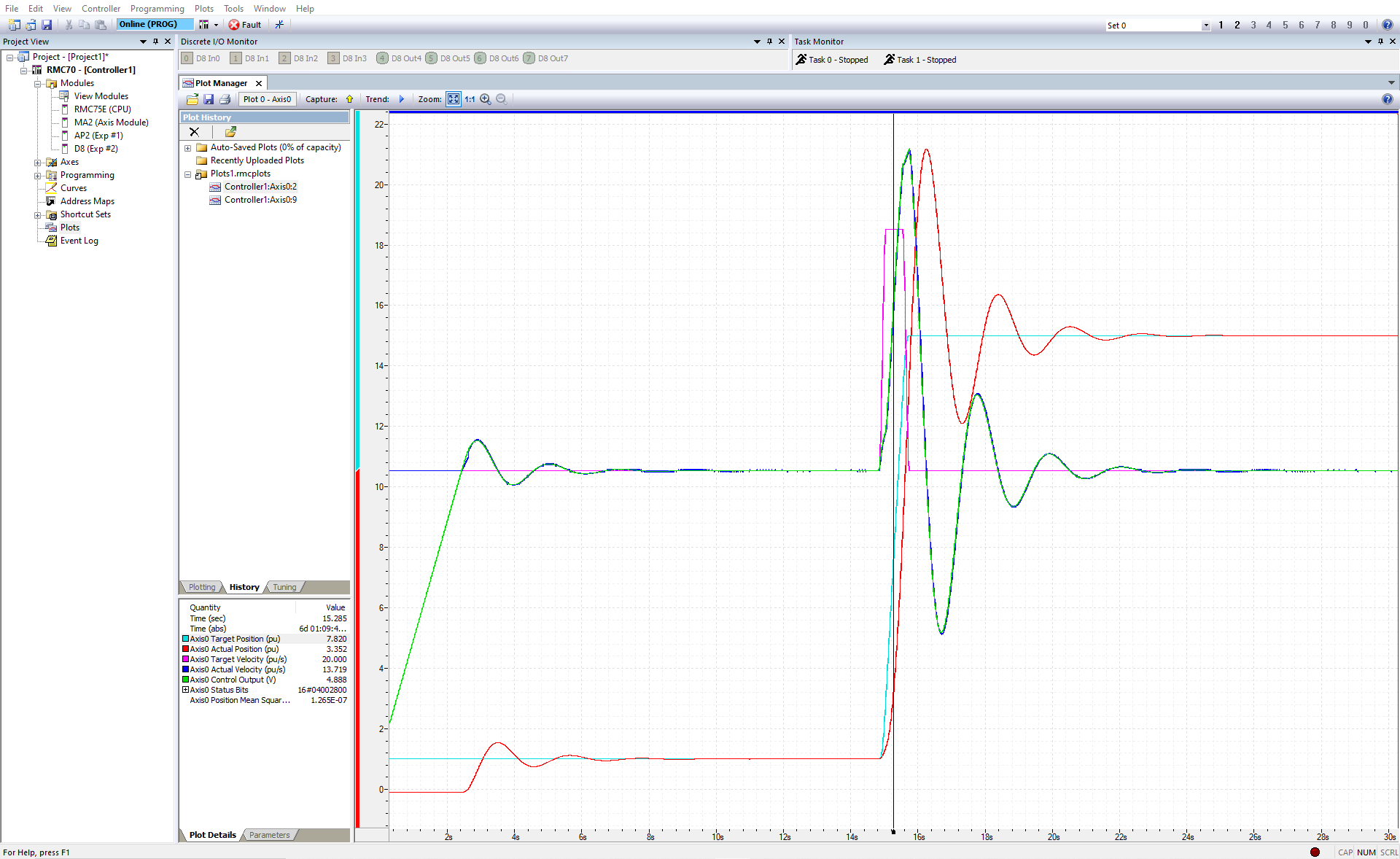This screenshot has height=859, width=1400.
Task: Click the Plot 0 - Axis0 selector button
Action: click(267, 99)
